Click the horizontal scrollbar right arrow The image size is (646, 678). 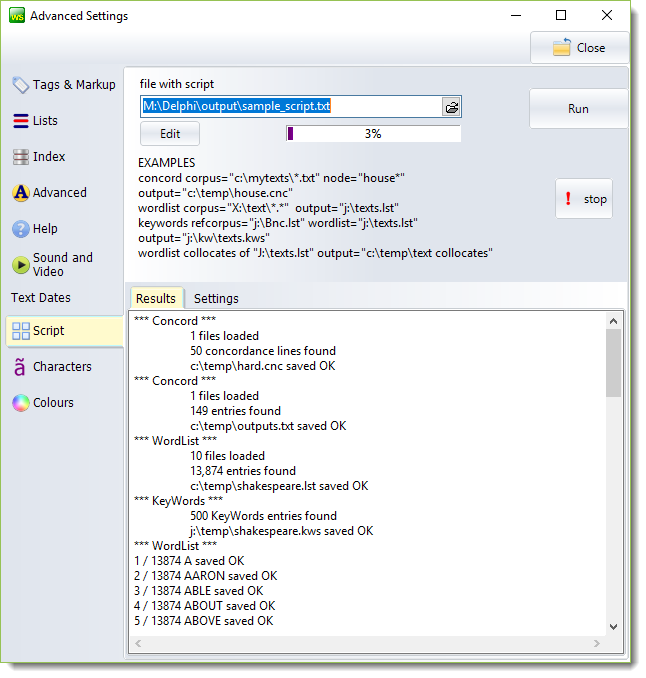597,643
